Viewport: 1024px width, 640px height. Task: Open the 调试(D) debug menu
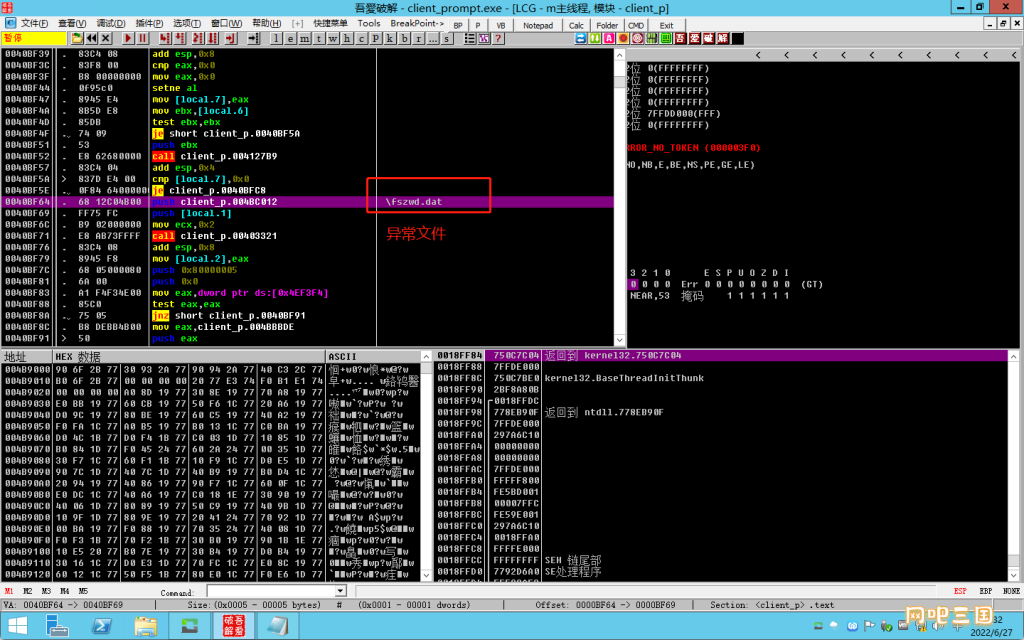[111, 24]
